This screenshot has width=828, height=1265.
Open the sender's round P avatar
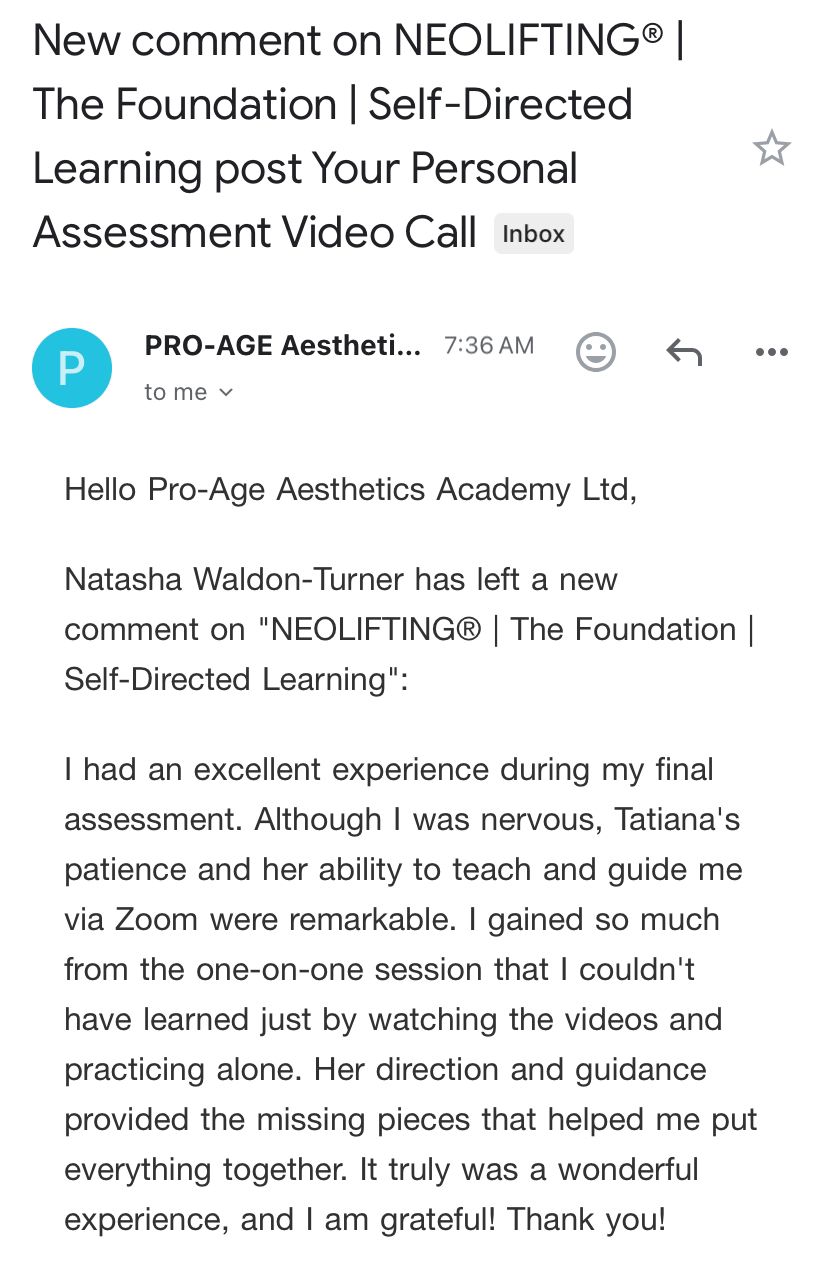[72, 367]
